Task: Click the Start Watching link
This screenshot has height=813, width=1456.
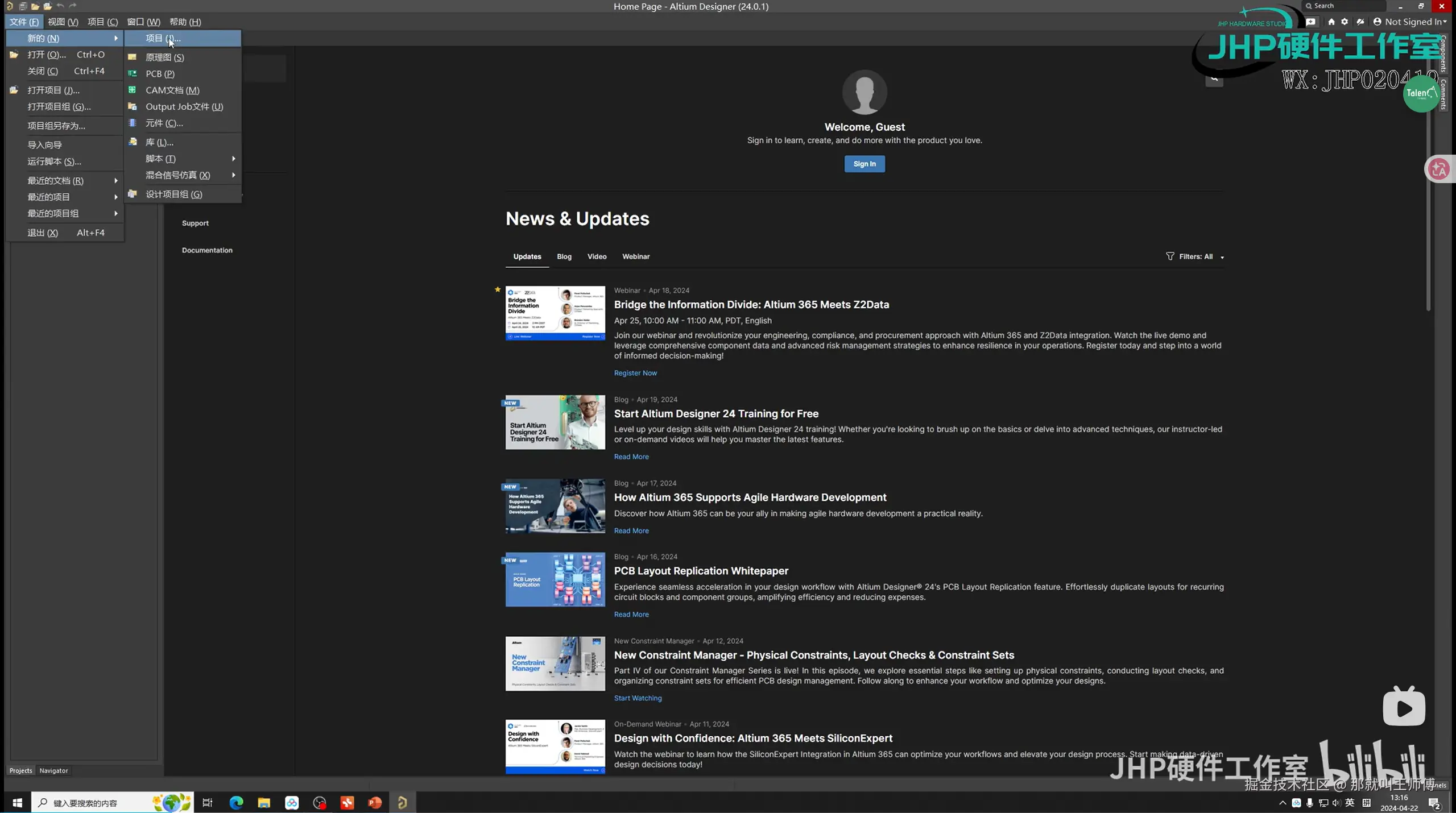Action: [638, 699]
